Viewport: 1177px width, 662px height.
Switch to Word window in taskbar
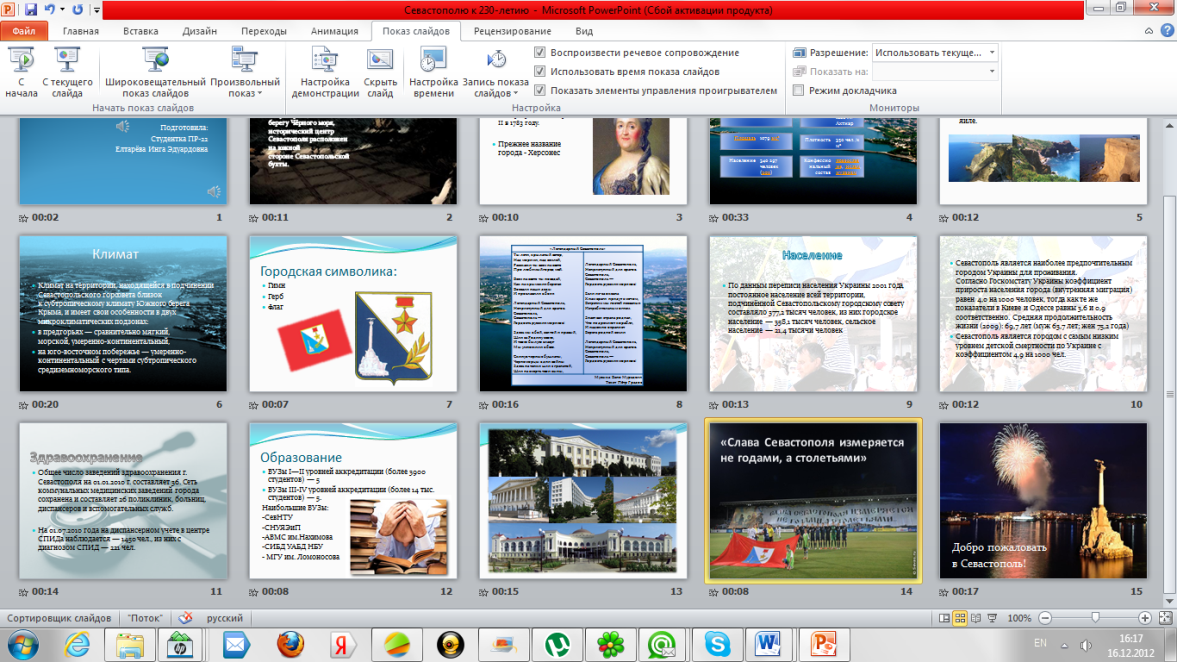[769, 645]
